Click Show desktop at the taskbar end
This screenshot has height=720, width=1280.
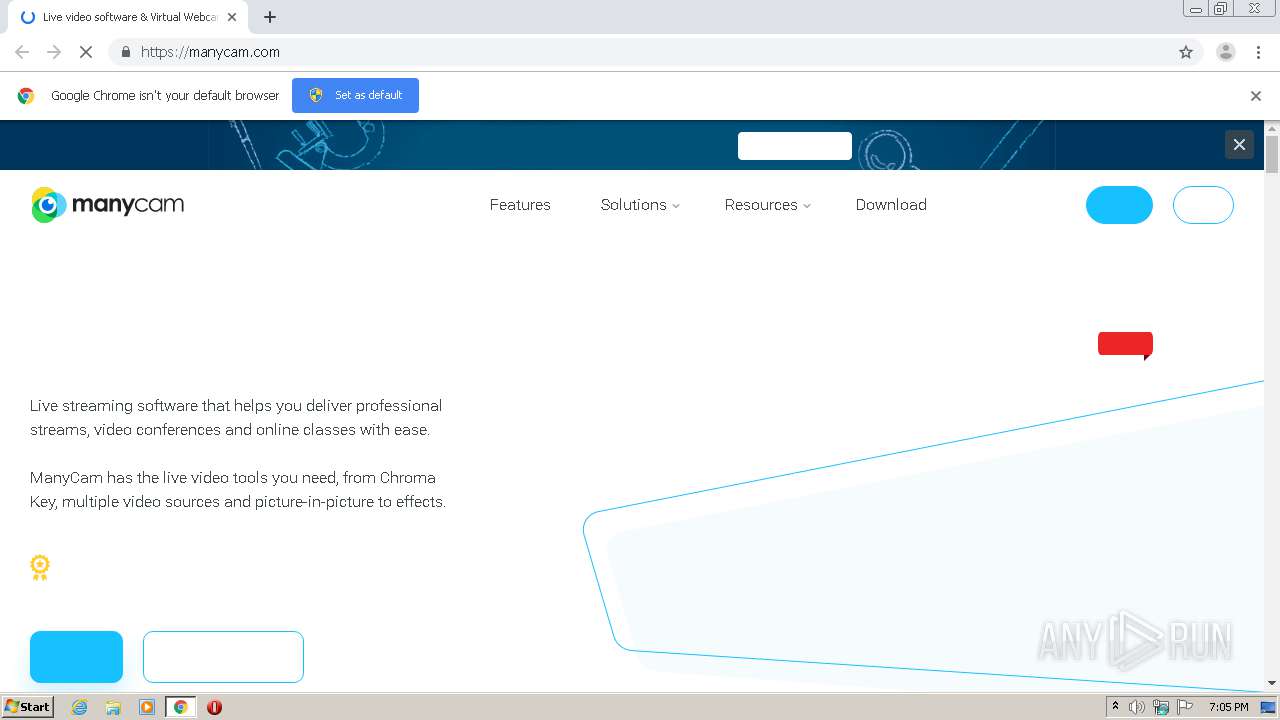1269,707
